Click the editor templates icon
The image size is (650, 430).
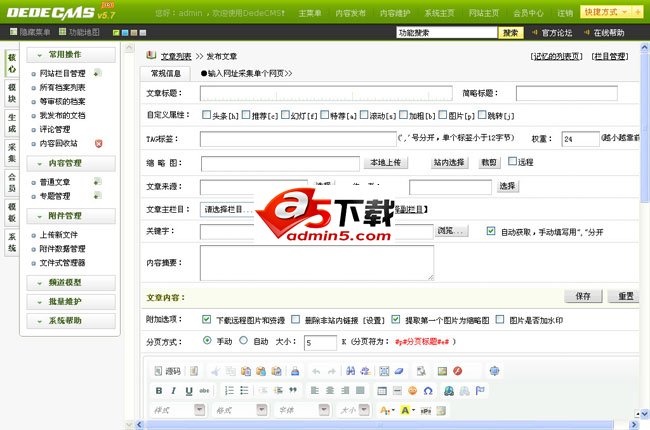194,371
